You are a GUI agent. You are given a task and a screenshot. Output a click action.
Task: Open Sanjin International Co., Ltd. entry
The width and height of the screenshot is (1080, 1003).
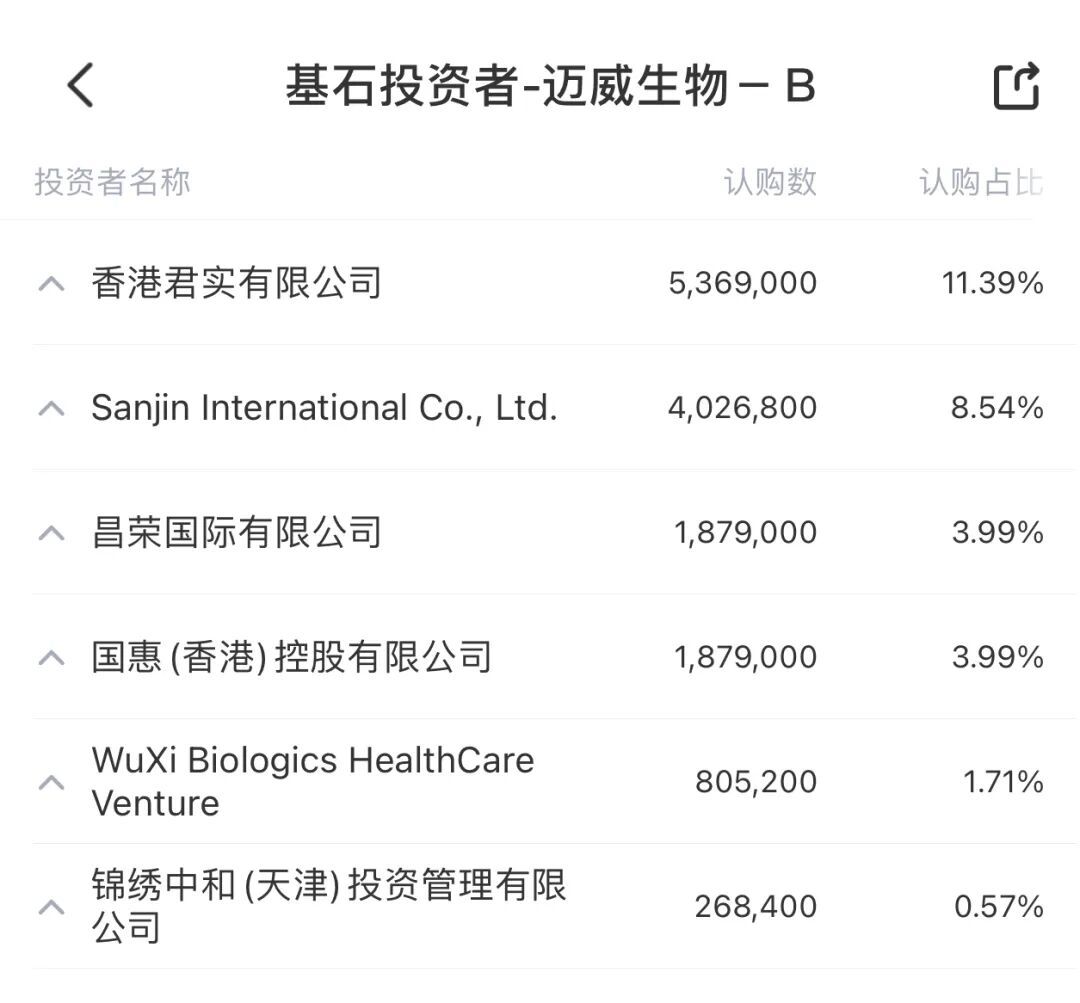[x=324, y=408]
